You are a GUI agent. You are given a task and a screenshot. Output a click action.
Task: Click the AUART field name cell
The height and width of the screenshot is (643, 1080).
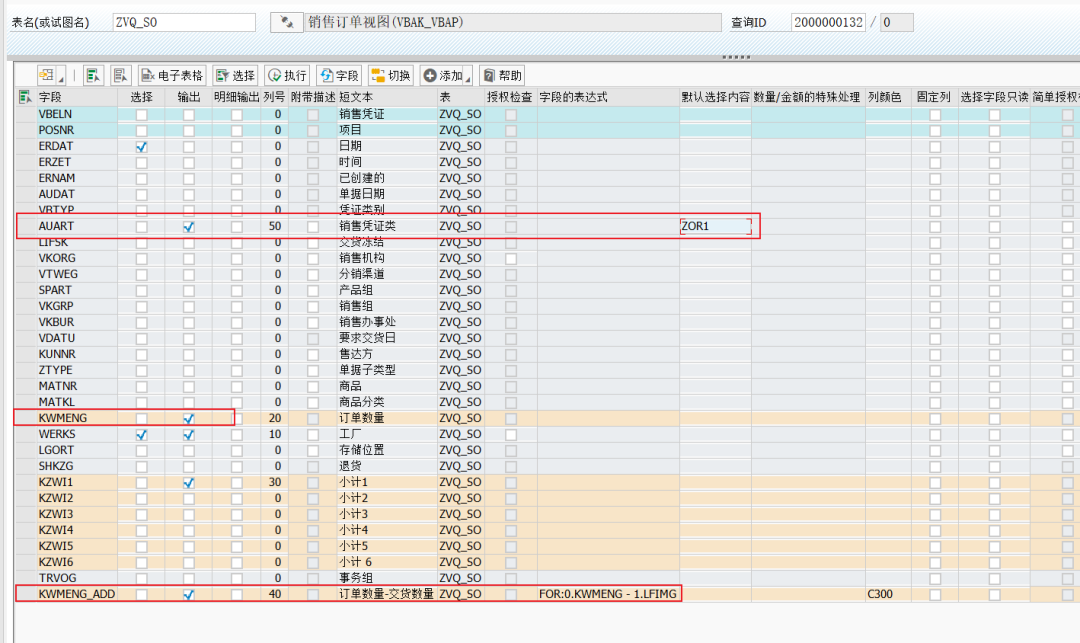76,226
